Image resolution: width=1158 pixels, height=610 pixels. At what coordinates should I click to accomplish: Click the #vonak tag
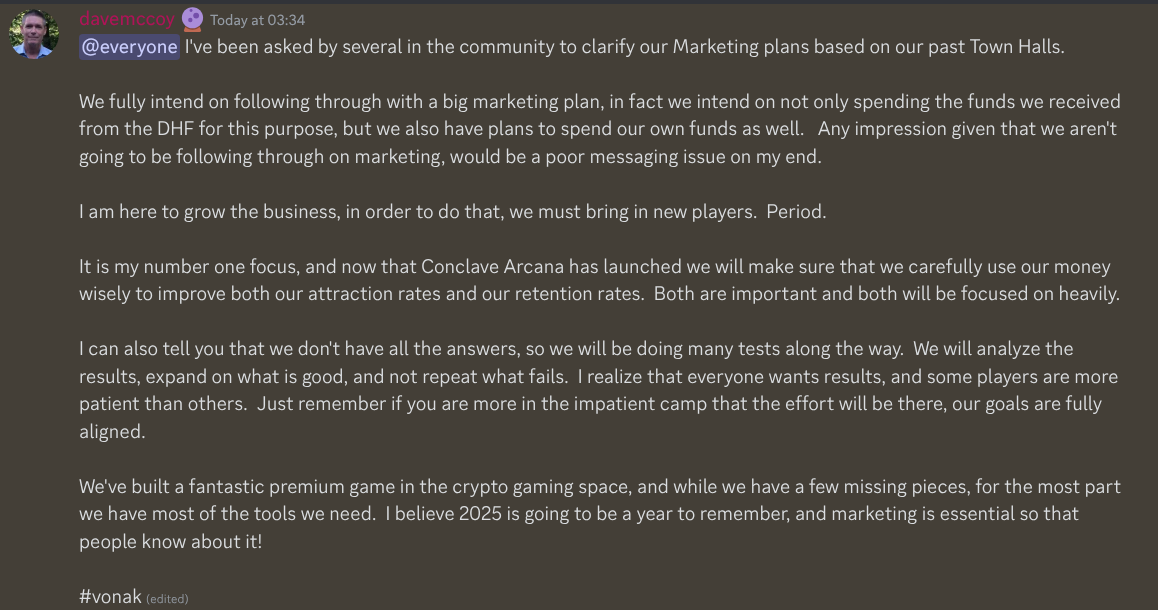coord(110,597)
